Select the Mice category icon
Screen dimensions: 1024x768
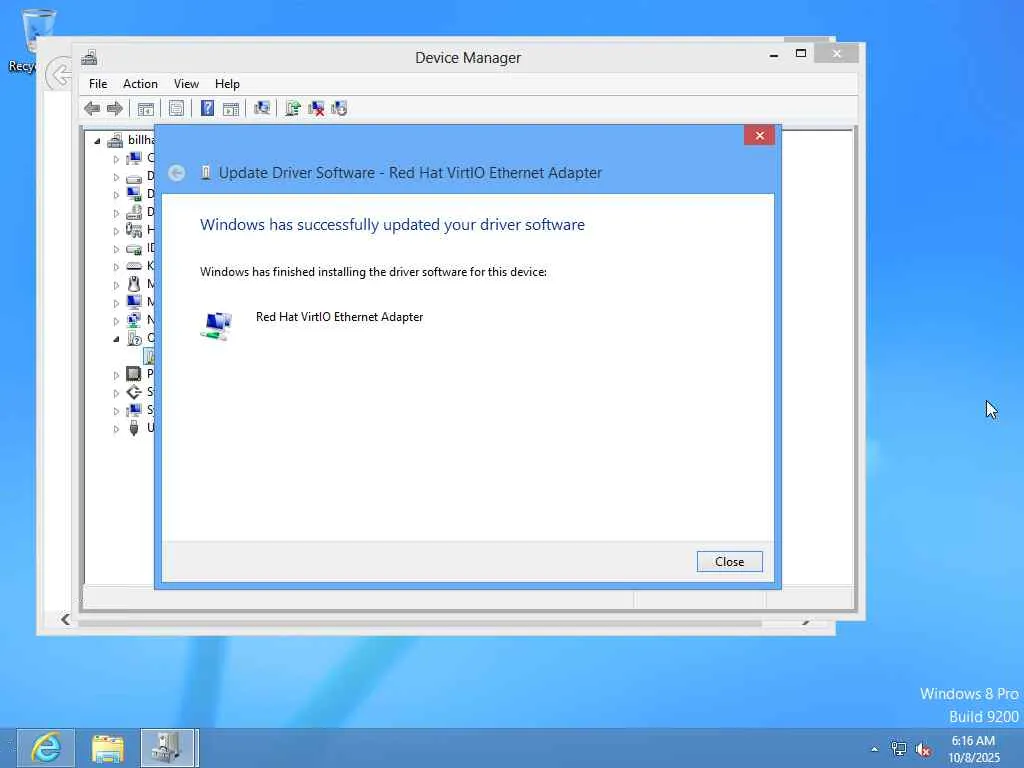pos(133,284)
